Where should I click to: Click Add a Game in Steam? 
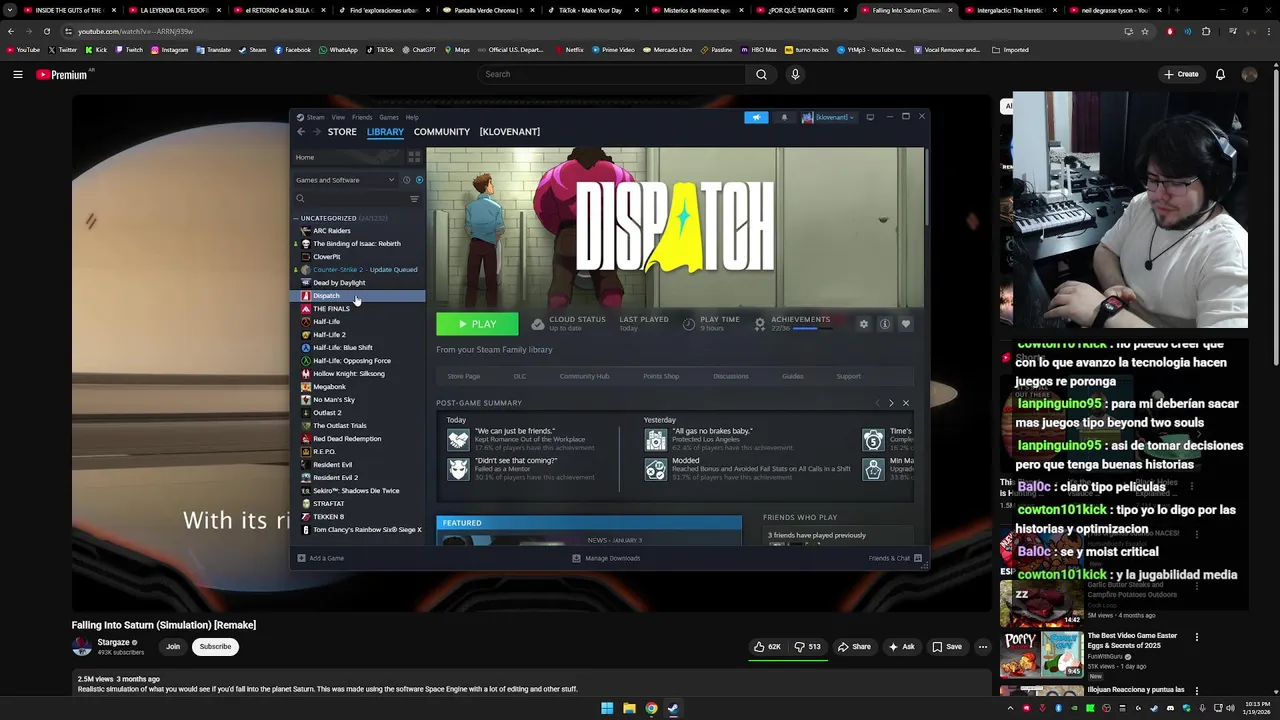point(321,558)
